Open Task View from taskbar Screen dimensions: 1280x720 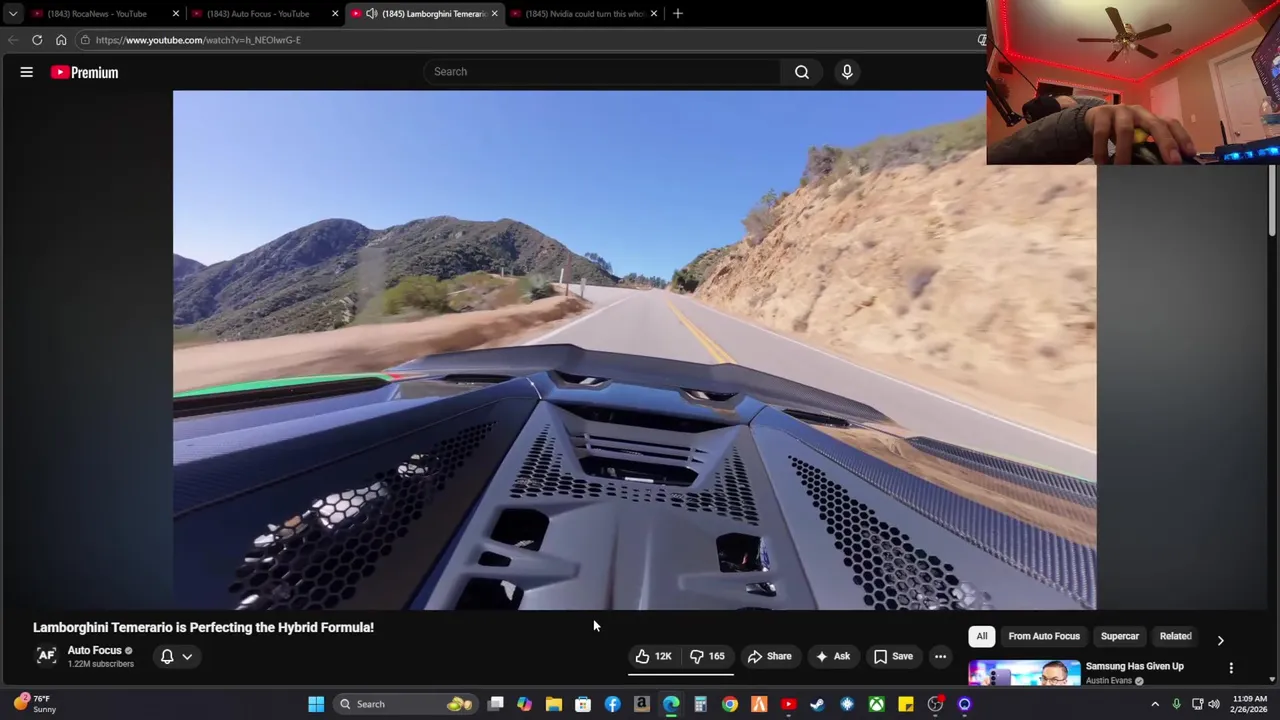(x=495, y=704)
